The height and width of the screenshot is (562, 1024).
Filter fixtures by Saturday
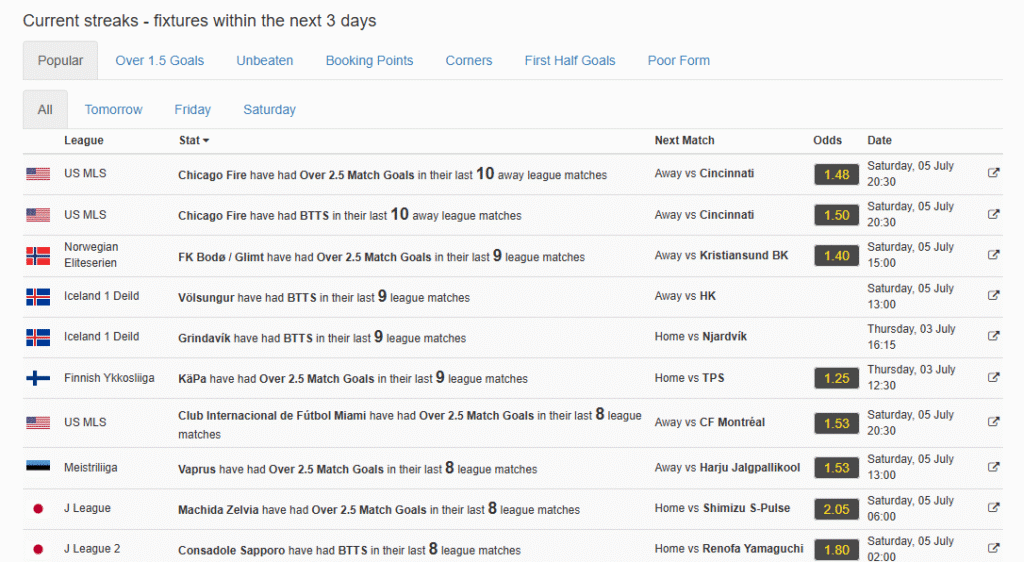(x=269, y=110)
